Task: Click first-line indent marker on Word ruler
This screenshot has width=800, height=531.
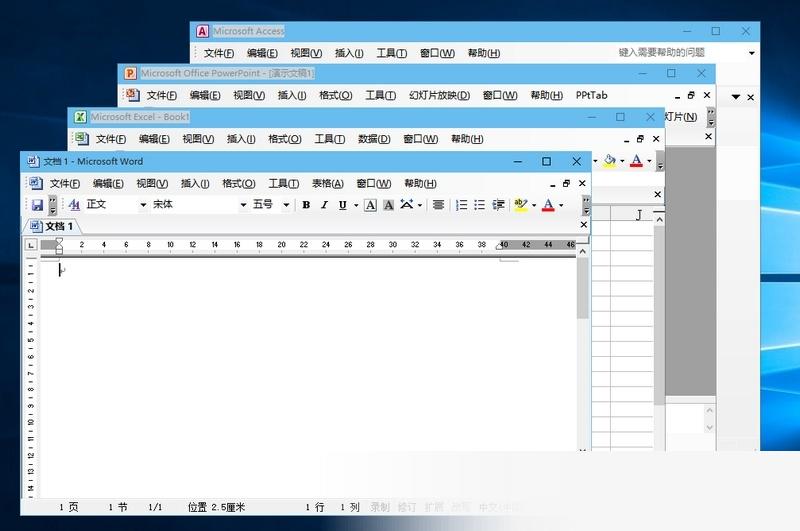Action: click(59, 240)
